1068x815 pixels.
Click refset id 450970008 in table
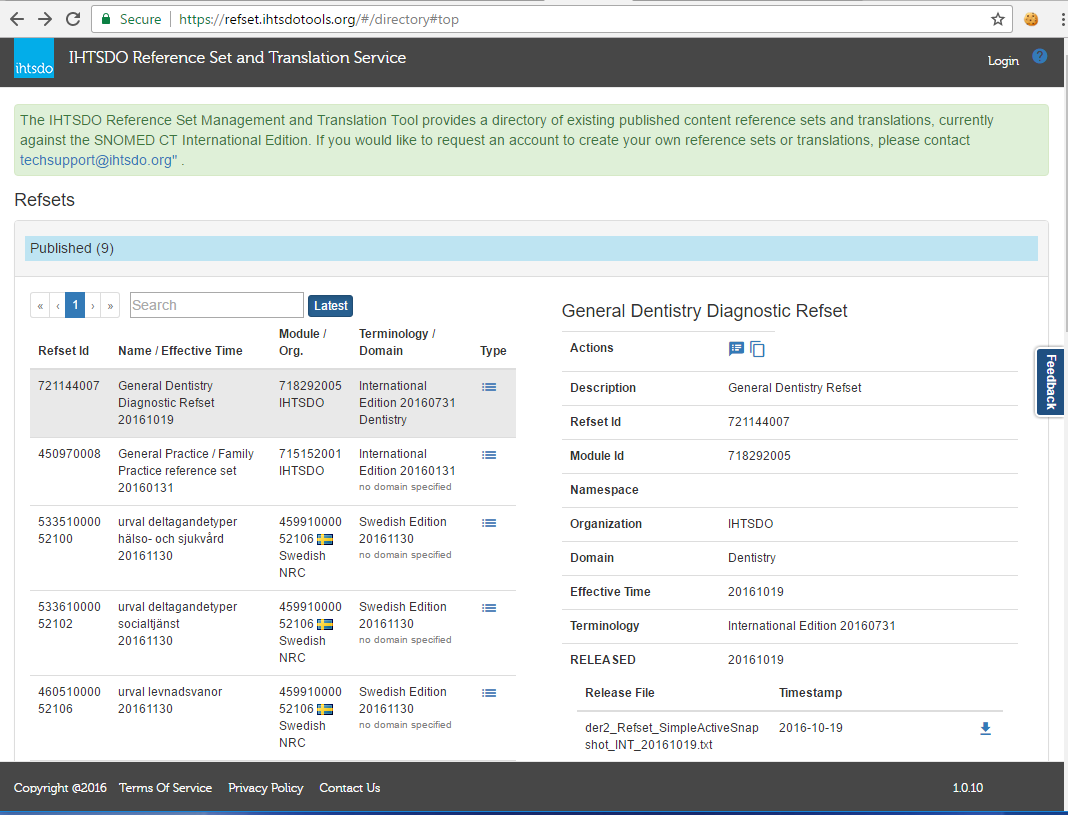(69, 454)
